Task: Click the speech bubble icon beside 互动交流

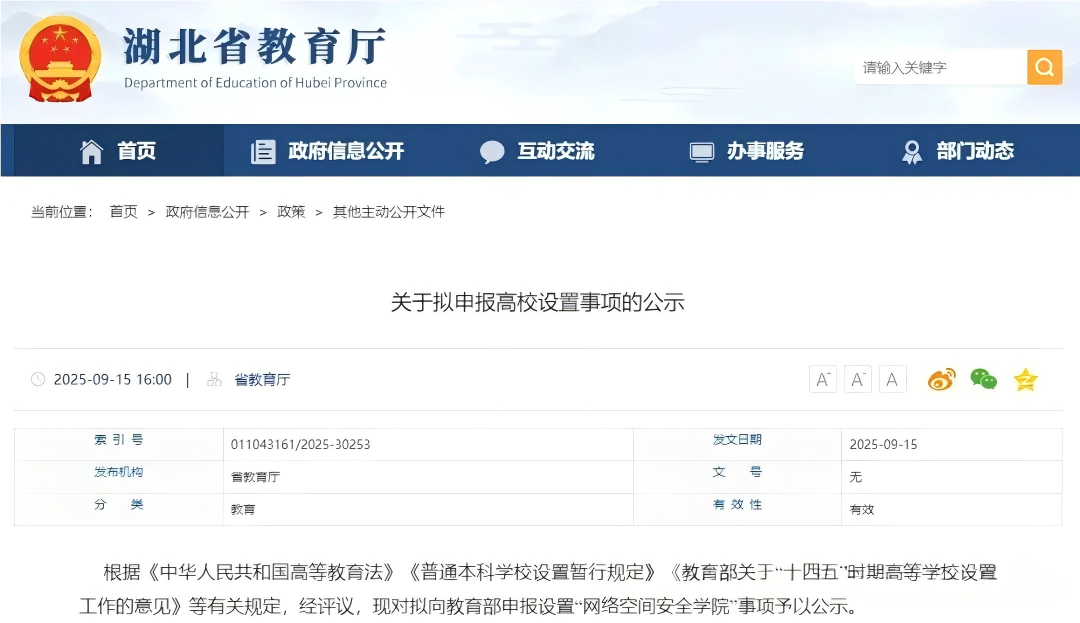Action: click(x=492, y=151)
